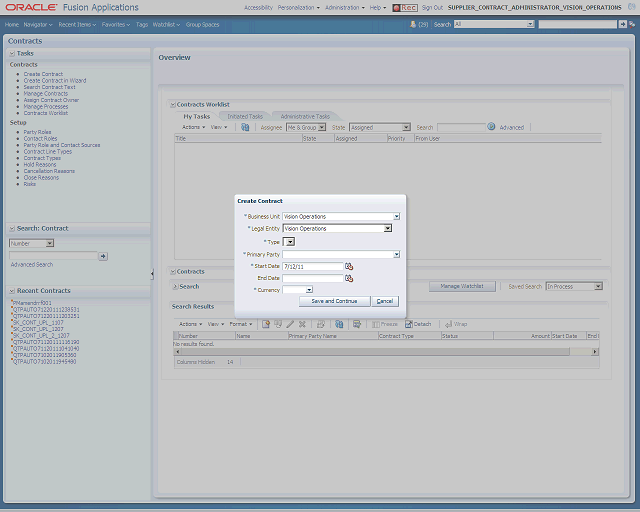Click Advanced Search link
Viewport: 640px width, 512px height.
pos(32,265)
